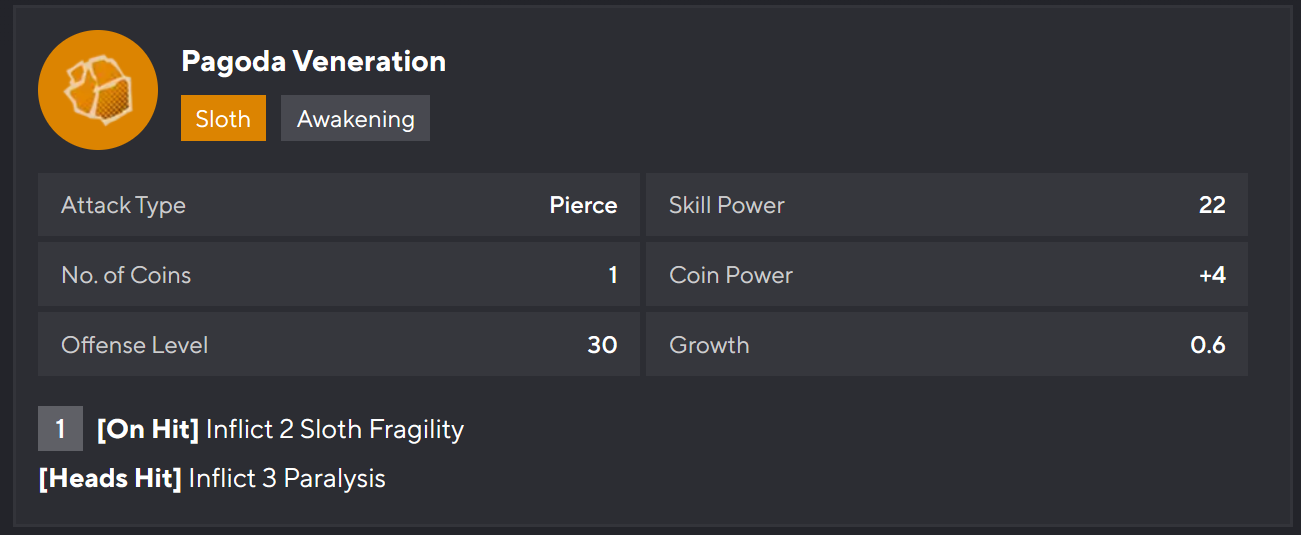Click the orange Sloth skill icon
1301x535 pixels.
(98, 90)
